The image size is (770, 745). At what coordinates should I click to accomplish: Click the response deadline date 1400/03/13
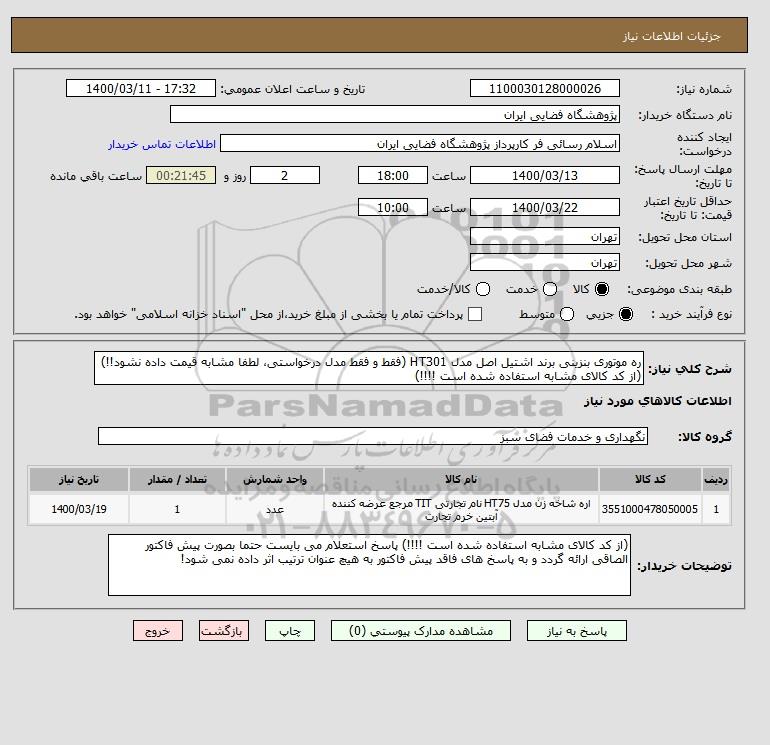(x=545, y=175)
